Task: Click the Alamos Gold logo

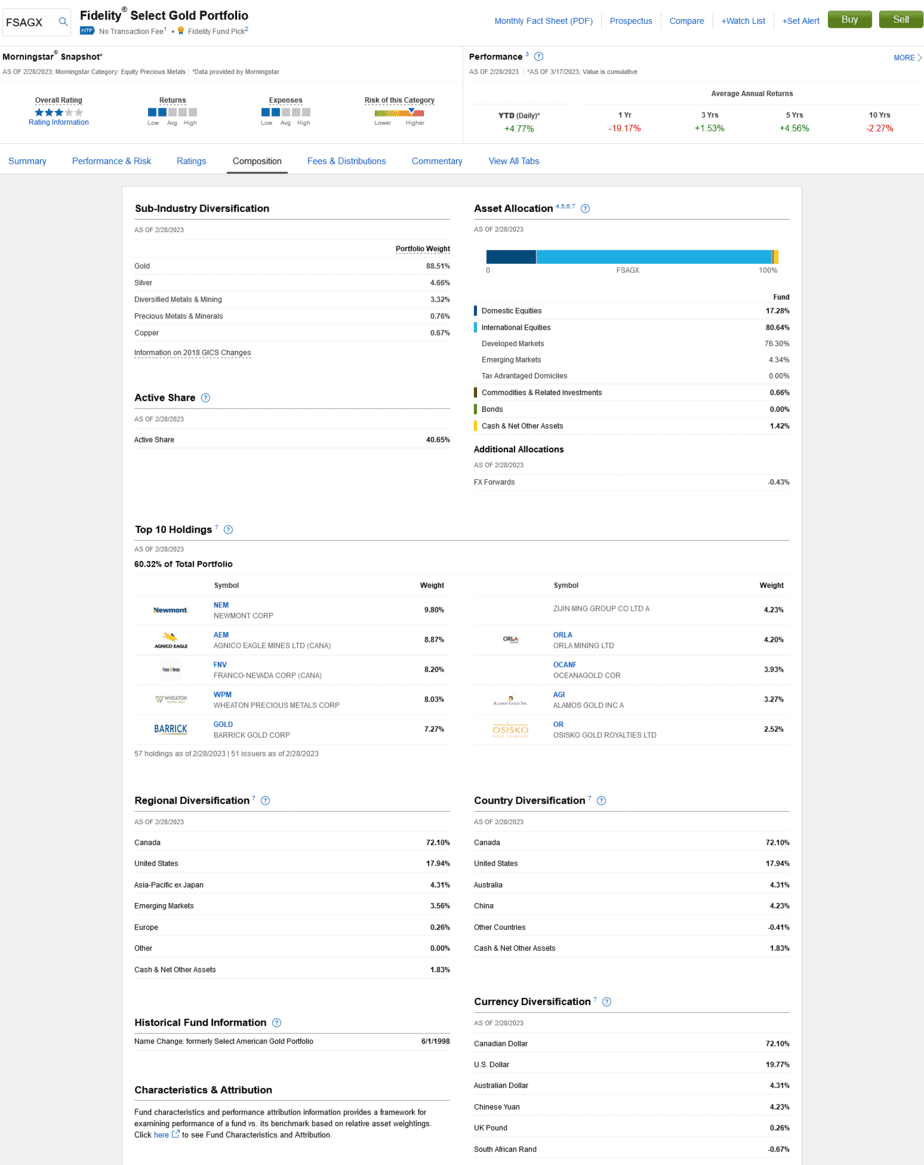Action: pyautogui.click(x=510, y=700)
